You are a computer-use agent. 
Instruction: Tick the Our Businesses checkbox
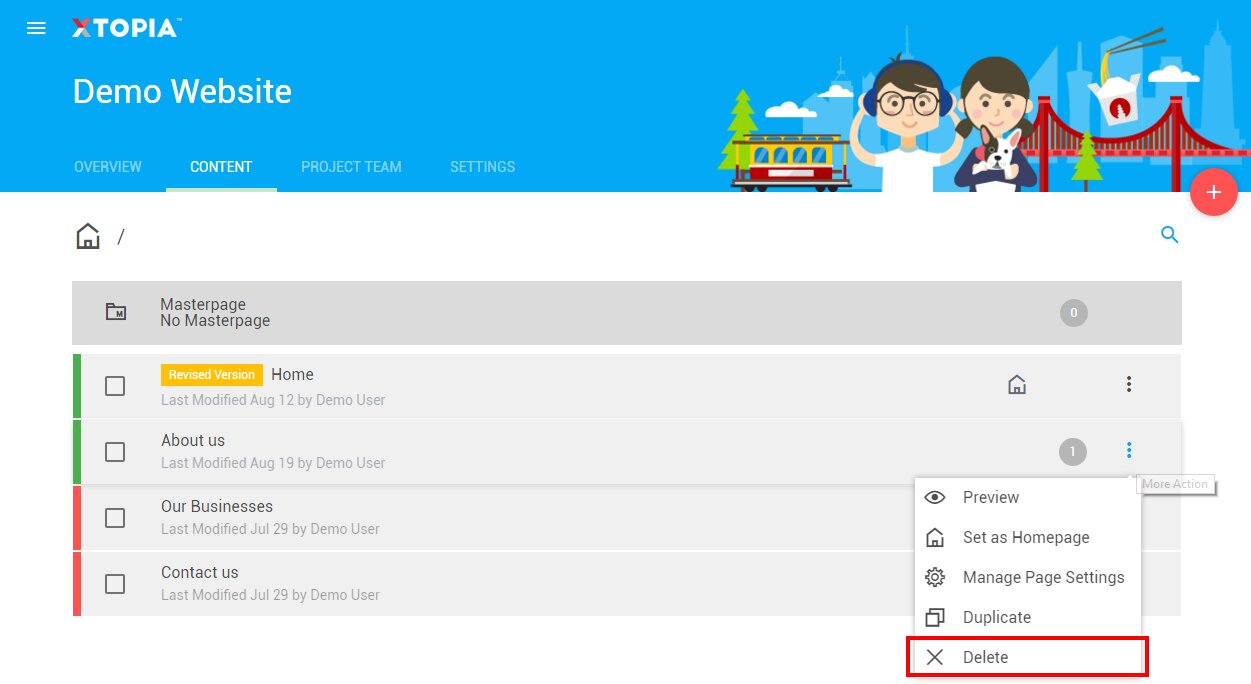115,518
